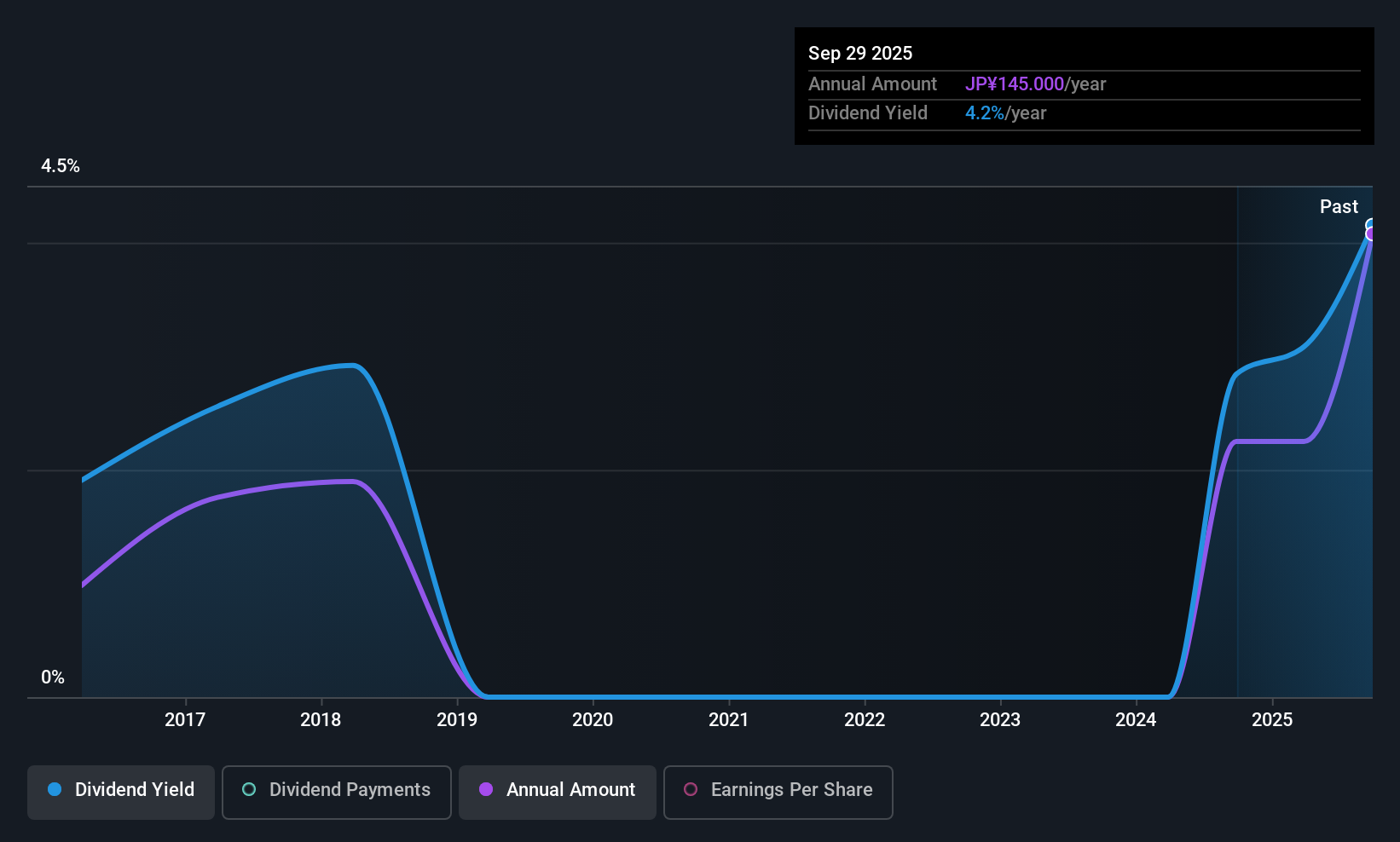The width and height of the screenshot is (1400, 842).
Task: Click the 0% y-axis label
Action: pos(53,678)
